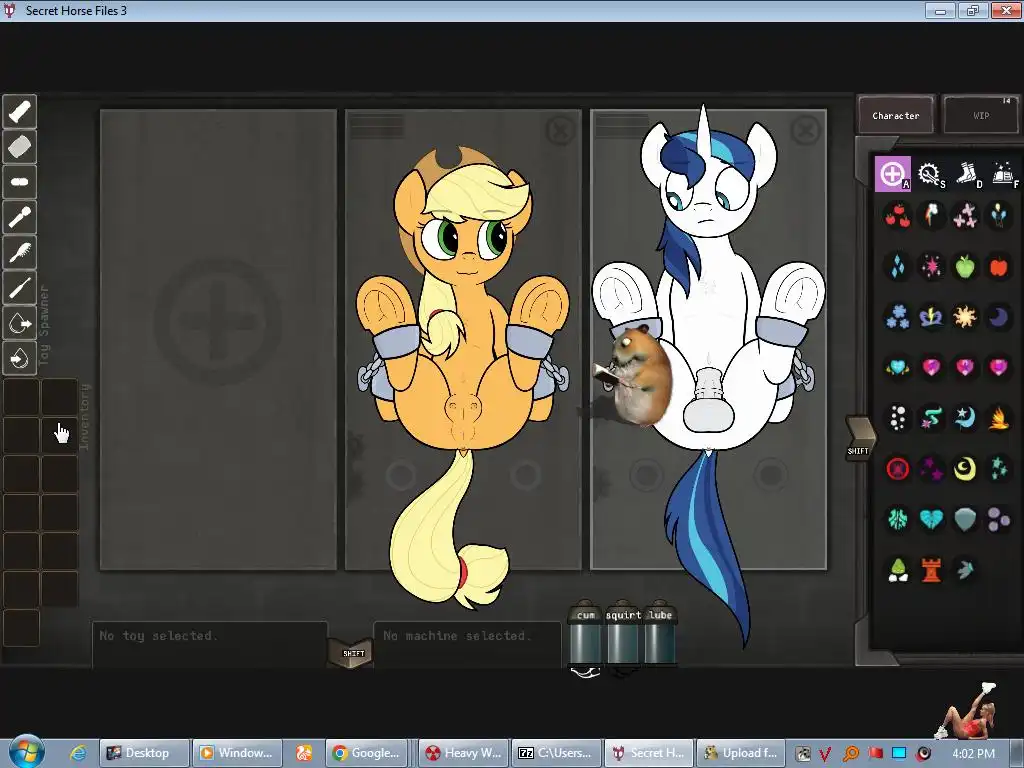This screenshot has width=1024, height=768.
Task: Choose the single red apple cutie mark
Action: [999, 266]
